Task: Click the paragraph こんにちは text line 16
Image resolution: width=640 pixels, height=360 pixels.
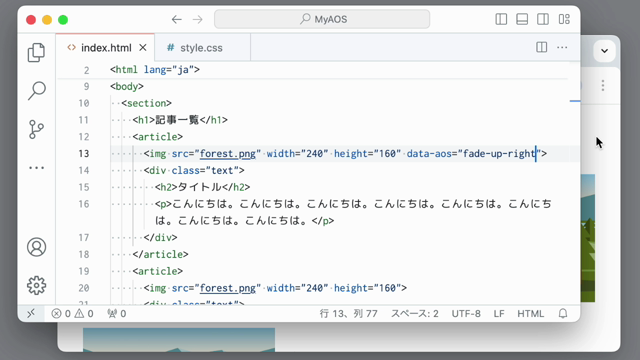Action: point(353,212)
